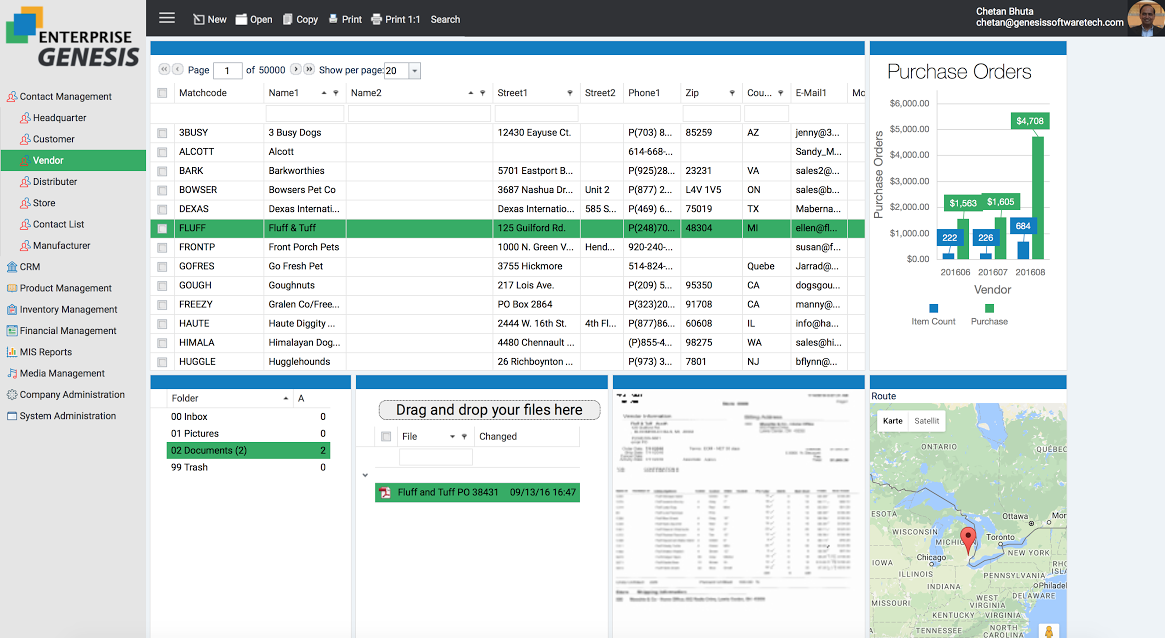
Task: Select Distributer in the sidebar menu
Action: (x=55, y=182)
